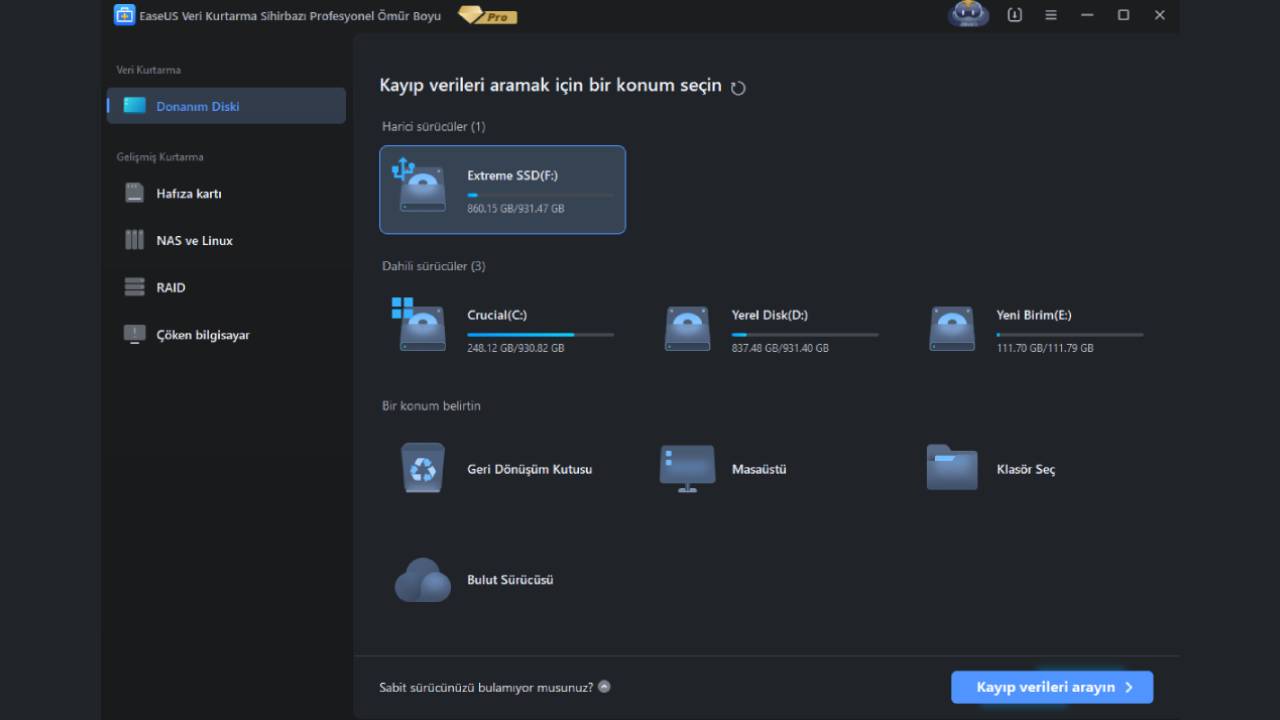Click the Masaüstü desktop monitor icon
1280x720 pixels.
(x=687, y=469)
